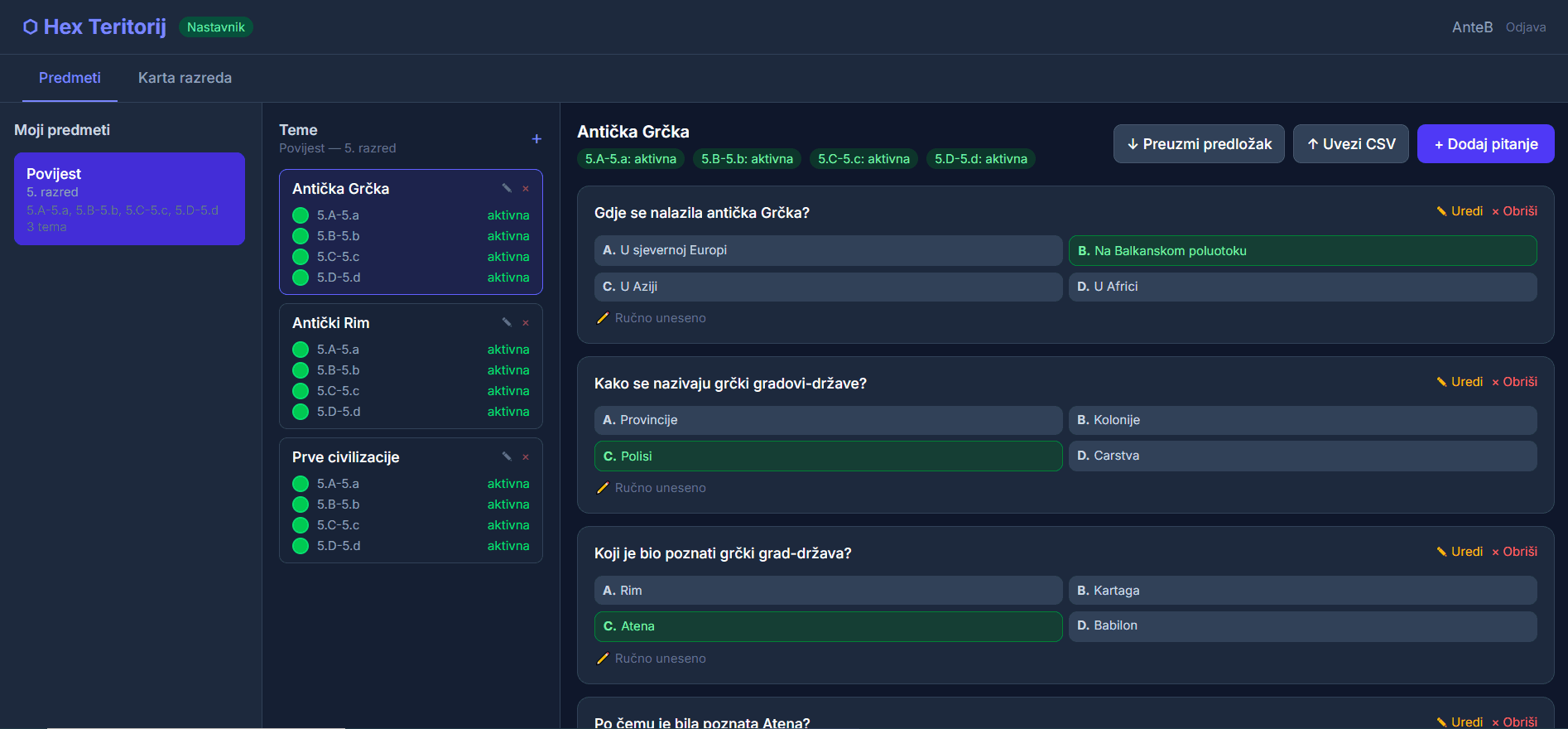Delete the Antička Grčka theme x icon
Screen dimensions: 1568x729
[526, 189]
